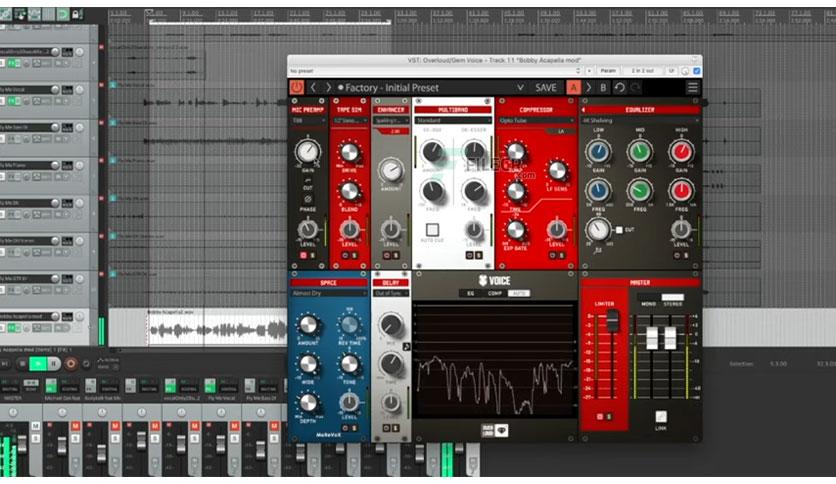Screen dimensions: 836x484
Task: Click the redo icon in plugin header
Action: click(636, 87)
